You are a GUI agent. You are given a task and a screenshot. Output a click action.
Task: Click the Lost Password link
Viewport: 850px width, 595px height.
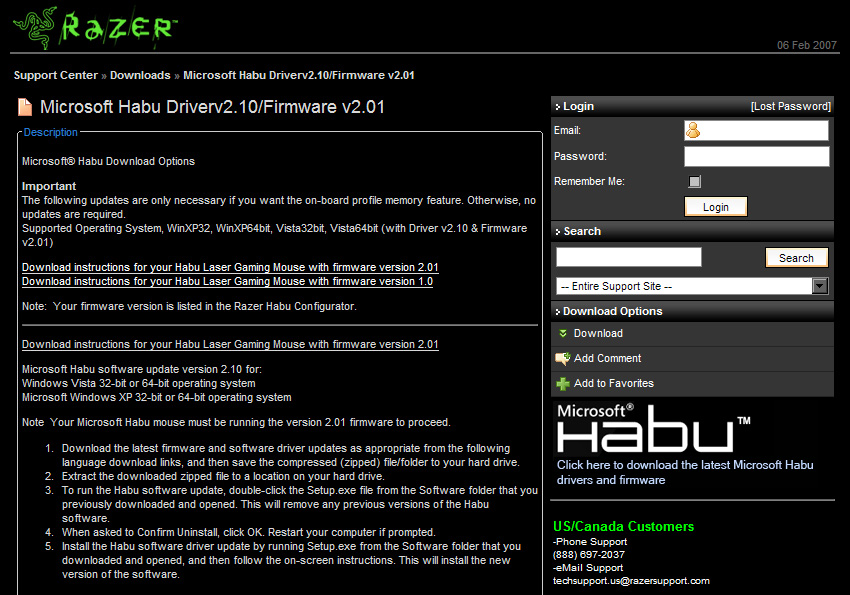coord(790,106)
